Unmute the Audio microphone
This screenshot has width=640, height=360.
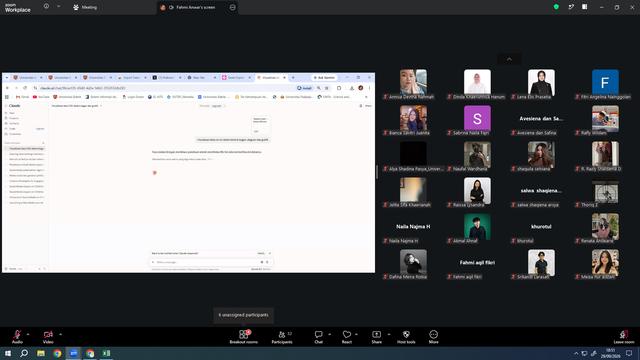[17, 337]
